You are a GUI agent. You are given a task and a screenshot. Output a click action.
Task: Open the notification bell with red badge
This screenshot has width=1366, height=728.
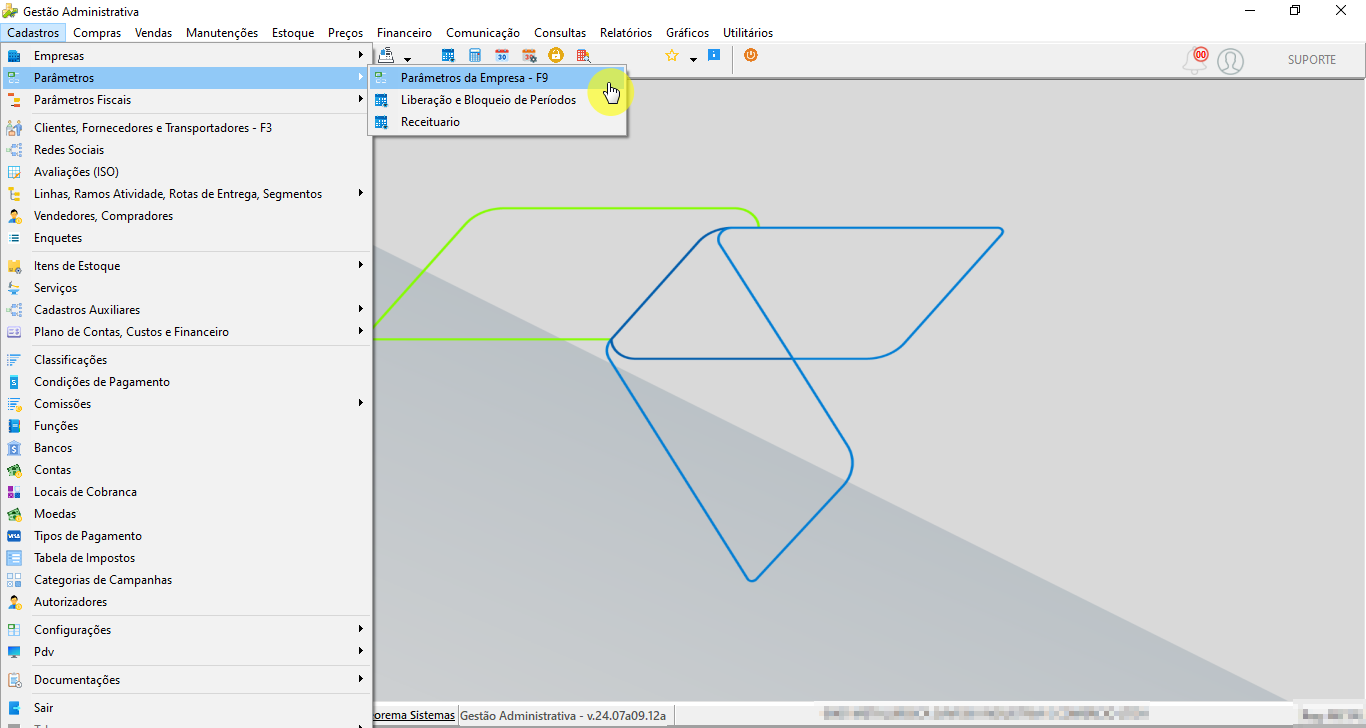tap(1195, 60)
